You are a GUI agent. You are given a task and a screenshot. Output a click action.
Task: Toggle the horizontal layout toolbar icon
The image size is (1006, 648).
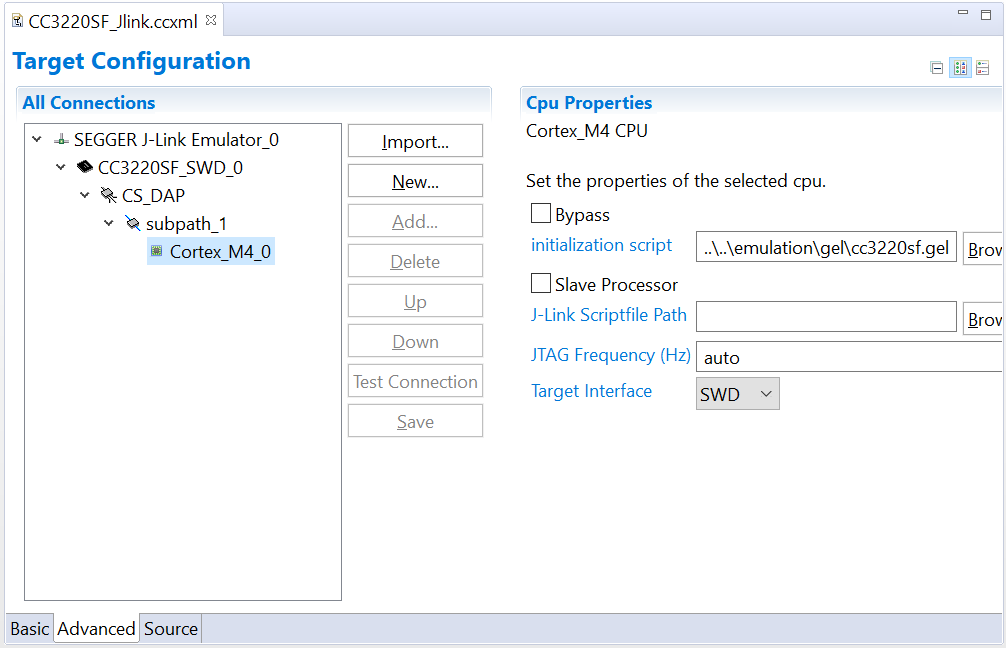[960, 67]
